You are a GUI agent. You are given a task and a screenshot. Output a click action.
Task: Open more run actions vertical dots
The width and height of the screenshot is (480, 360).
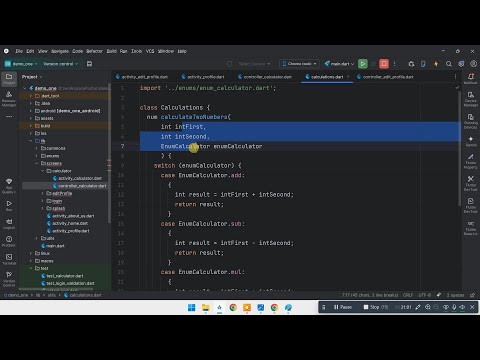point(395,64)
